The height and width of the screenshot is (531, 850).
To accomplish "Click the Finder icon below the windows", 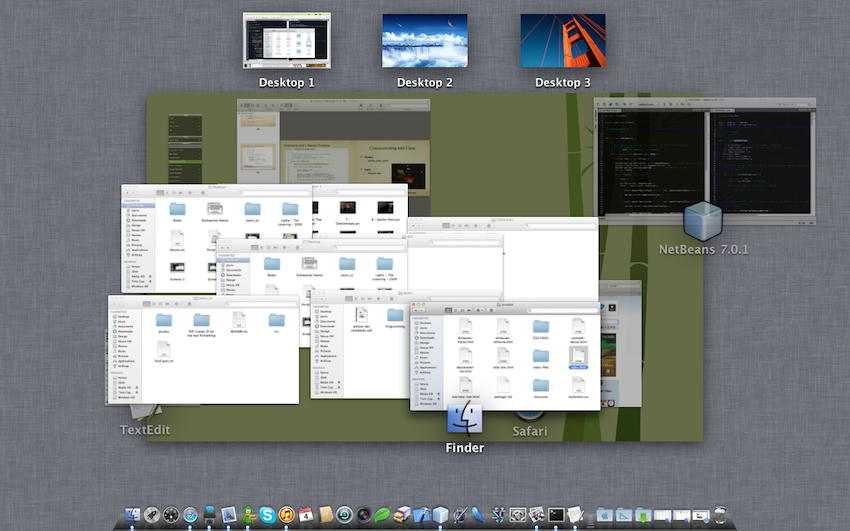I will pyautogui.click(x=465, y=420).
